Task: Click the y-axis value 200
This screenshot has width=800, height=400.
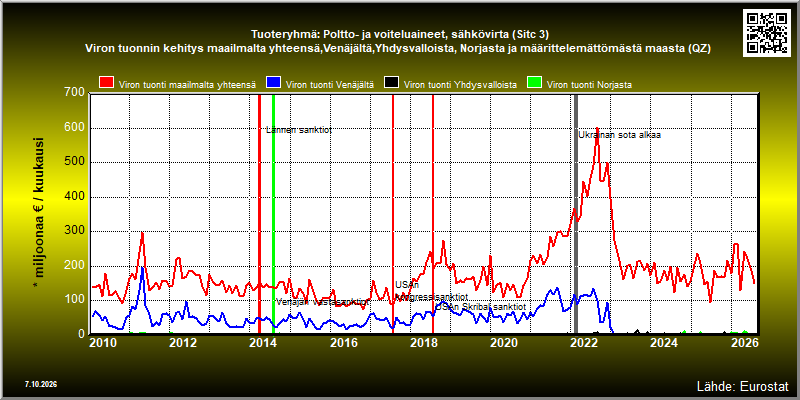Action: coord(74,265)
